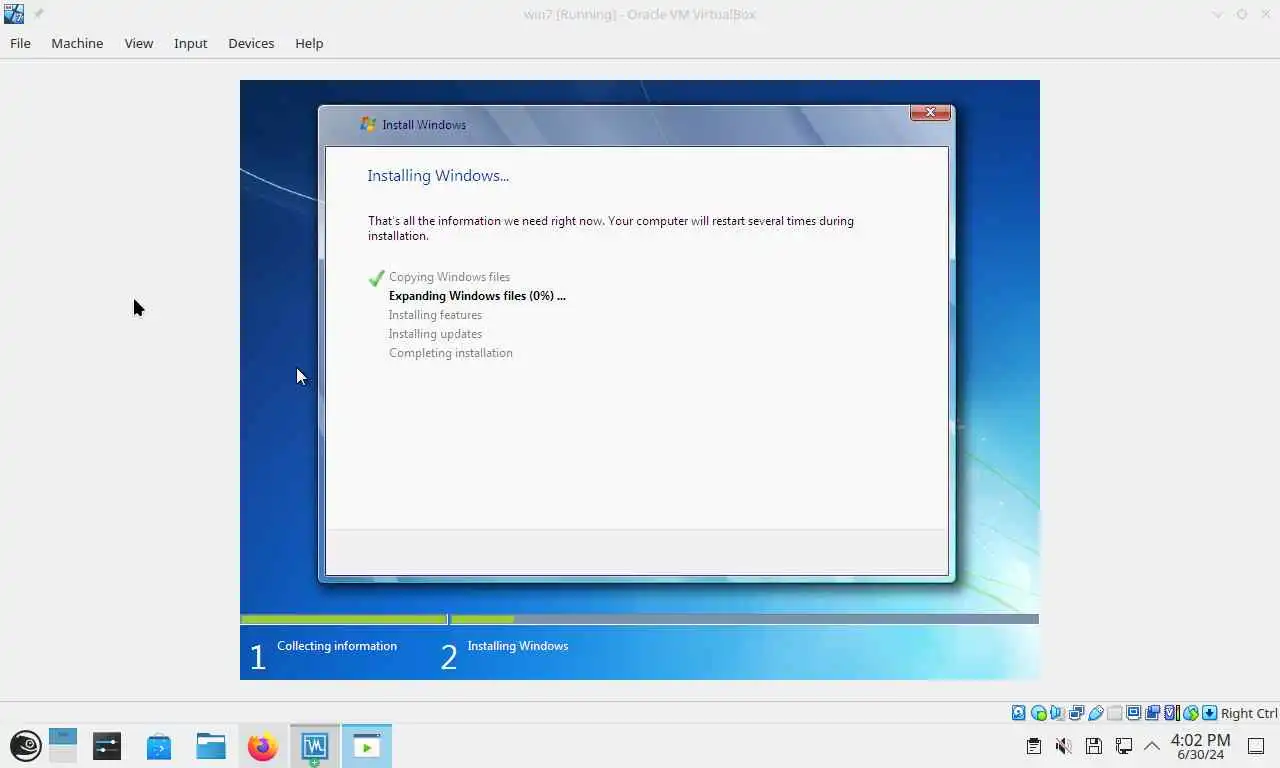Open the network connections tray icon
The height and width of the screenshot is (768, 1280).
coord(1124,746)
